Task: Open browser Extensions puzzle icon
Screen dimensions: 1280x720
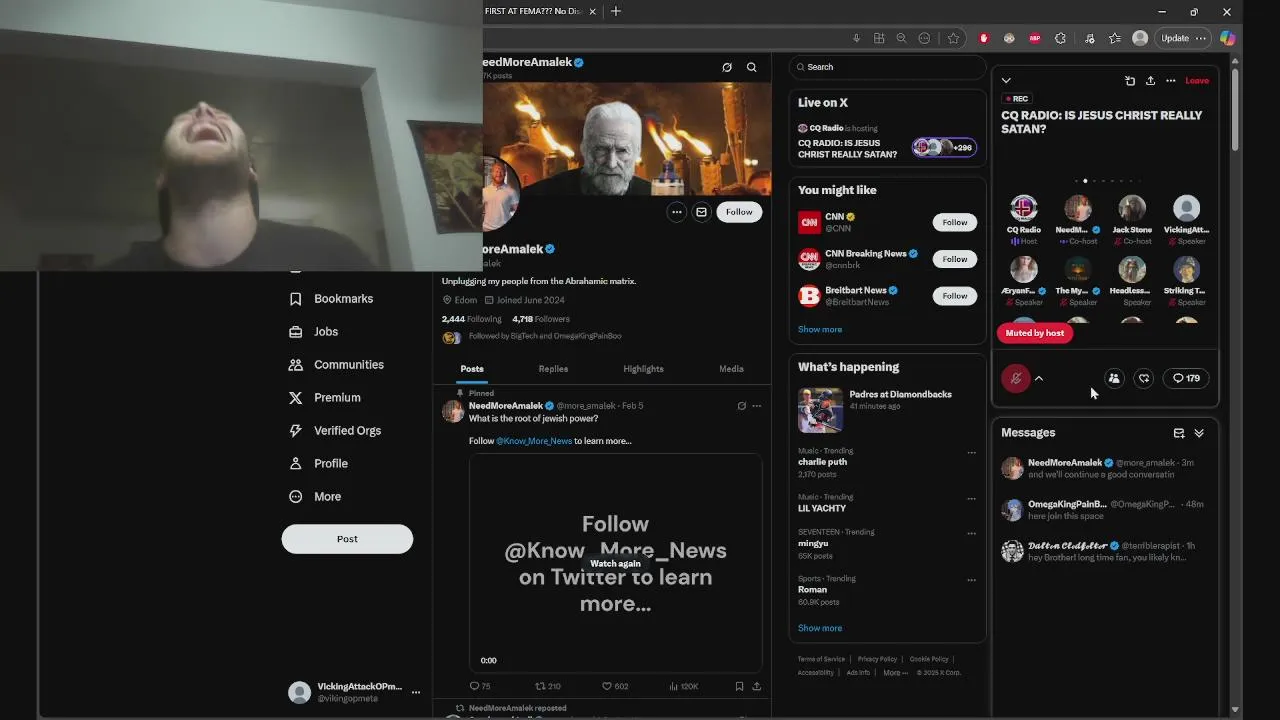Action: click(x=1060, y=38)
